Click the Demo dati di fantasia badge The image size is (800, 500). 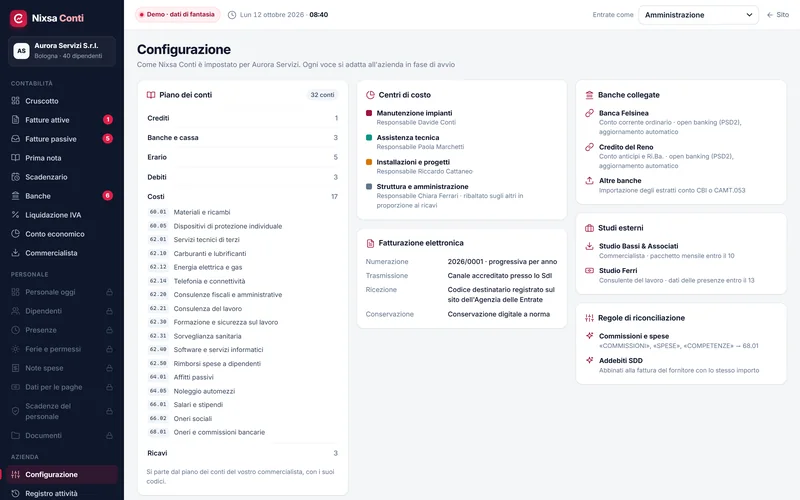tap(178, 14)
